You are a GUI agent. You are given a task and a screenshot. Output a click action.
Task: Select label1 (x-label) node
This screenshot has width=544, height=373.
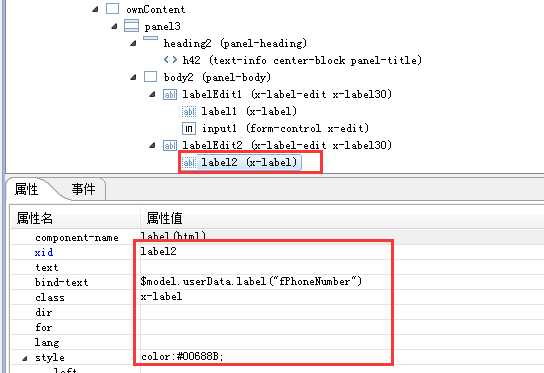pos(249,111)
